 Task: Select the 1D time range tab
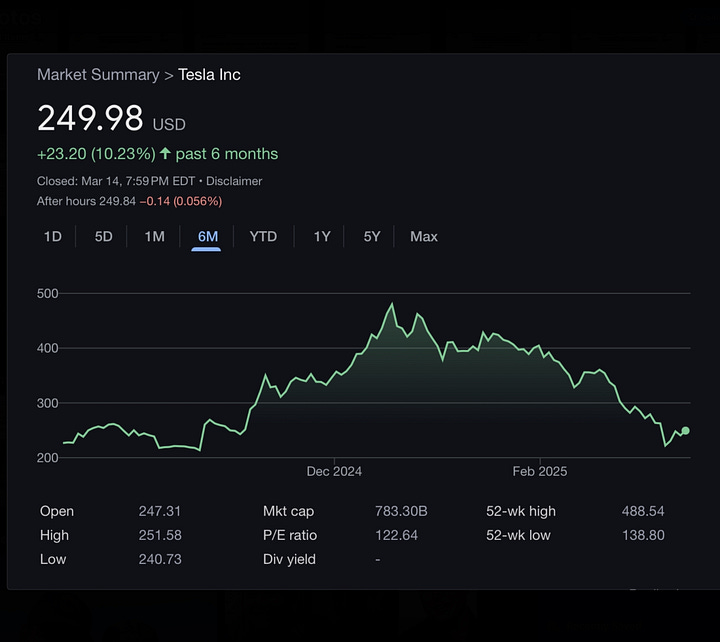click(53, 237)
